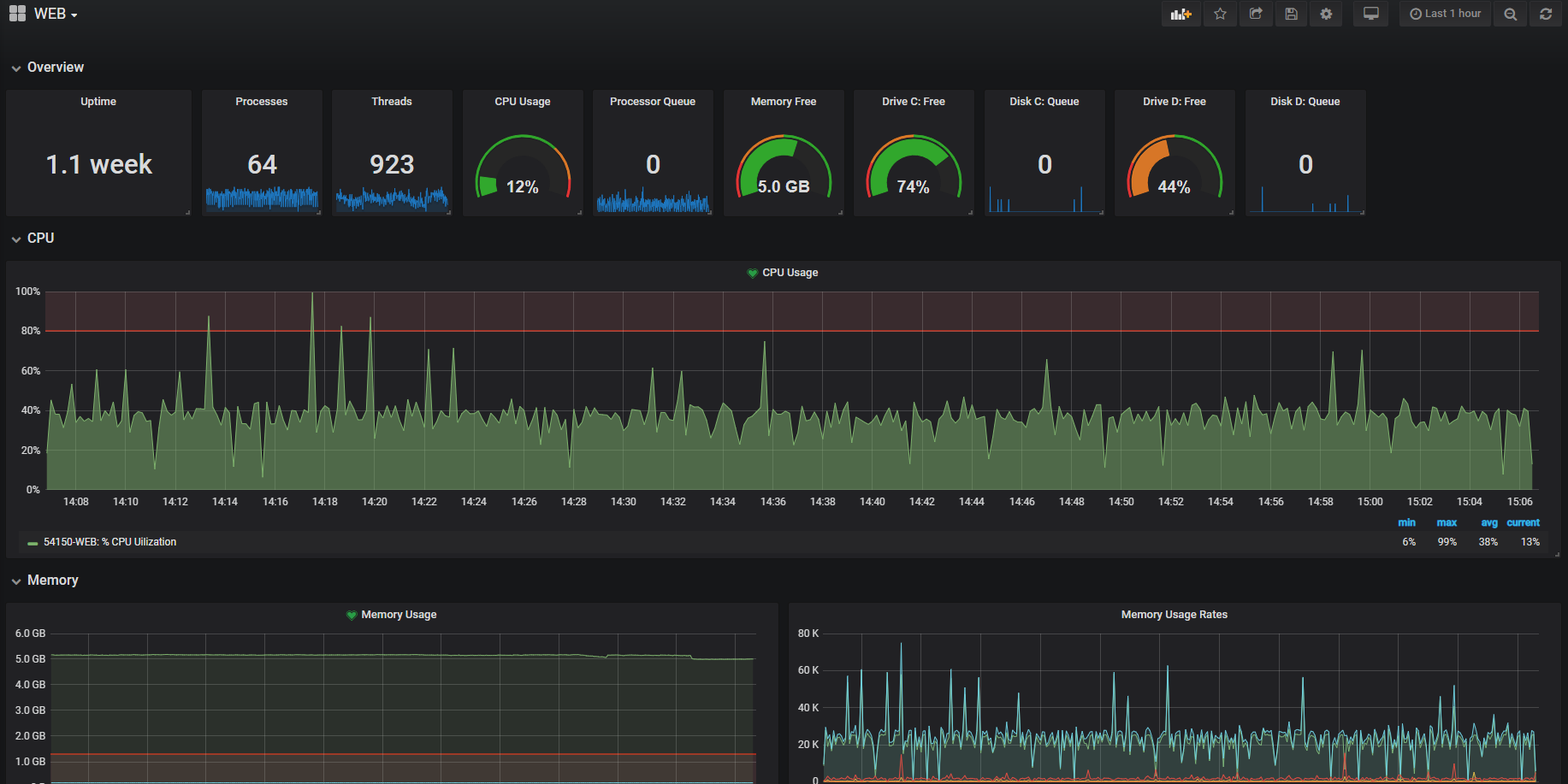Refresh the dashboard using the refresh icon

[x=1546, y=14]
